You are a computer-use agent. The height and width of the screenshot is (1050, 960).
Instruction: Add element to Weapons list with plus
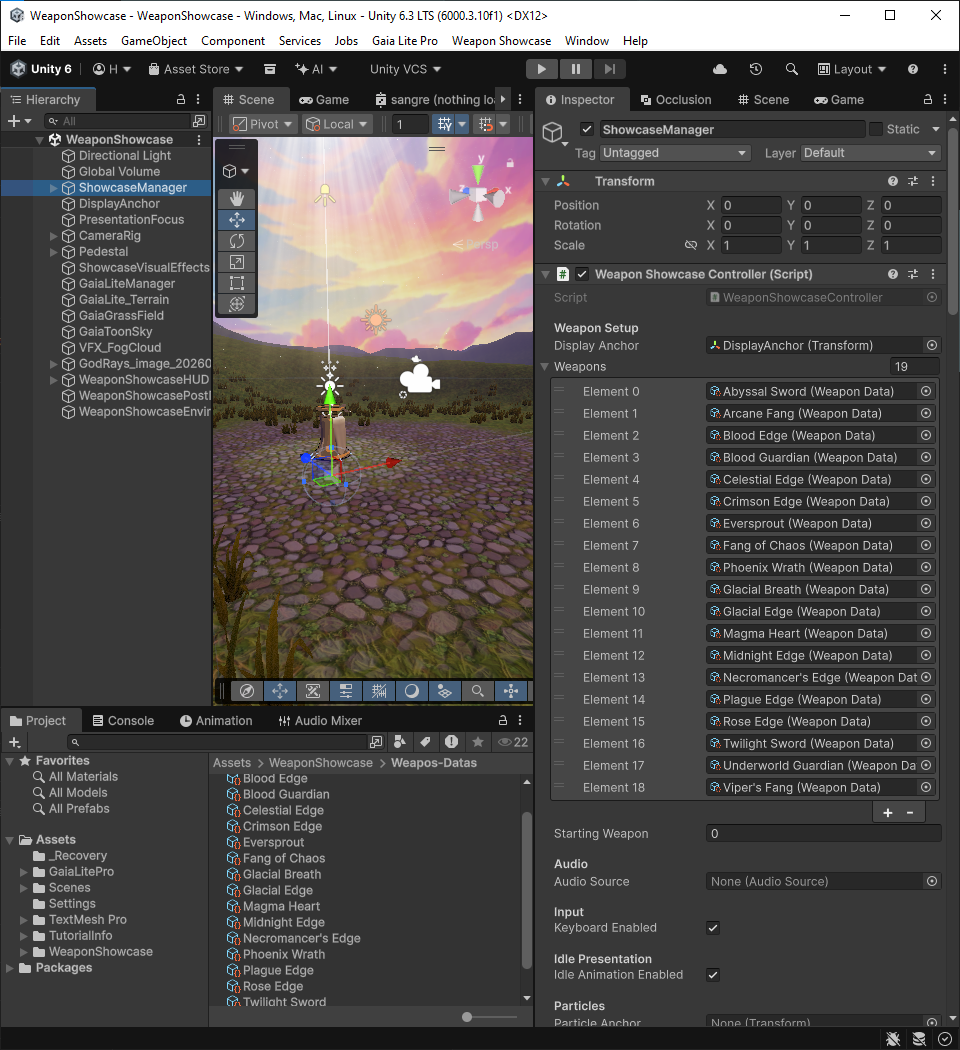[x=888, y=812]
